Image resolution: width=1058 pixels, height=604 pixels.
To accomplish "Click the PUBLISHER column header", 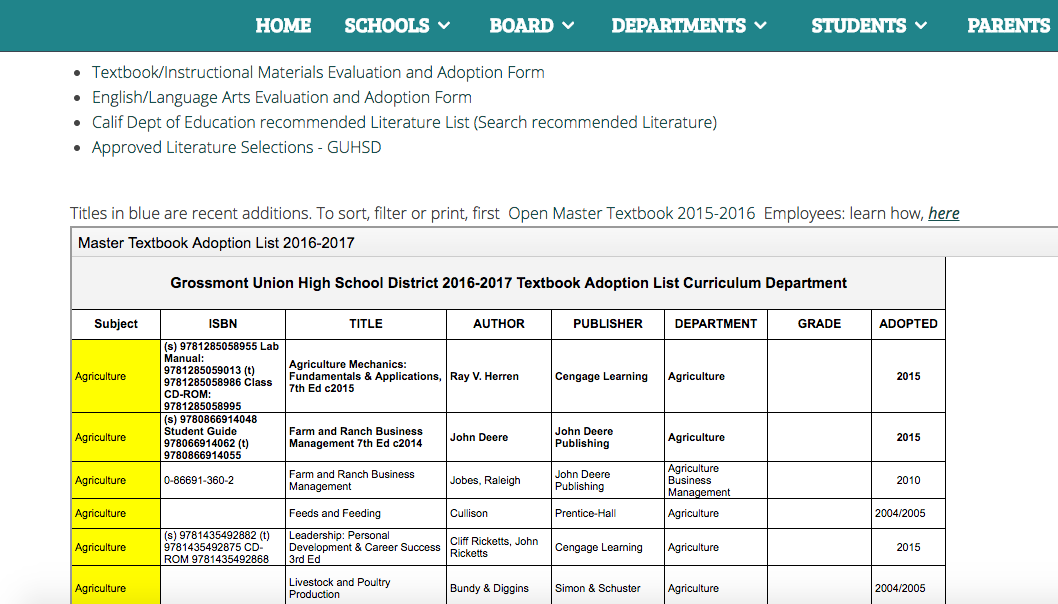I will click(x=608, y=324).
